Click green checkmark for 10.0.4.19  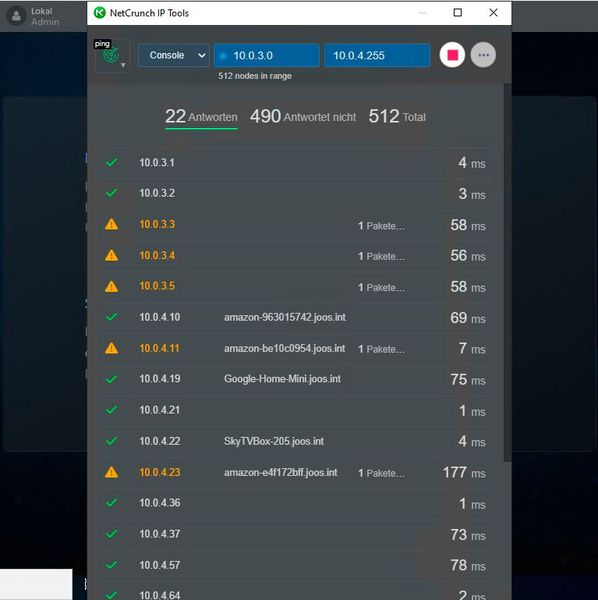pos(111,379)
